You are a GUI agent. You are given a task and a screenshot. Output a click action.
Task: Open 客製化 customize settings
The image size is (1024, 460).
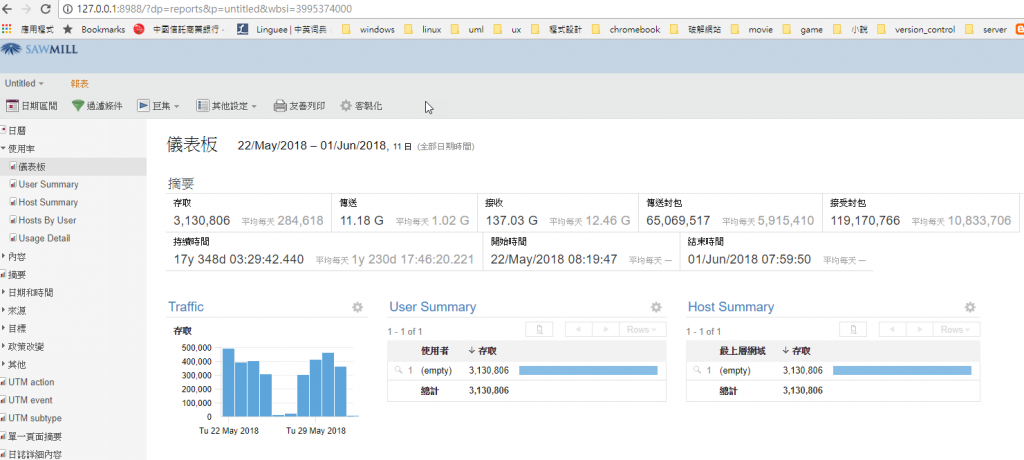click(361, 106)
